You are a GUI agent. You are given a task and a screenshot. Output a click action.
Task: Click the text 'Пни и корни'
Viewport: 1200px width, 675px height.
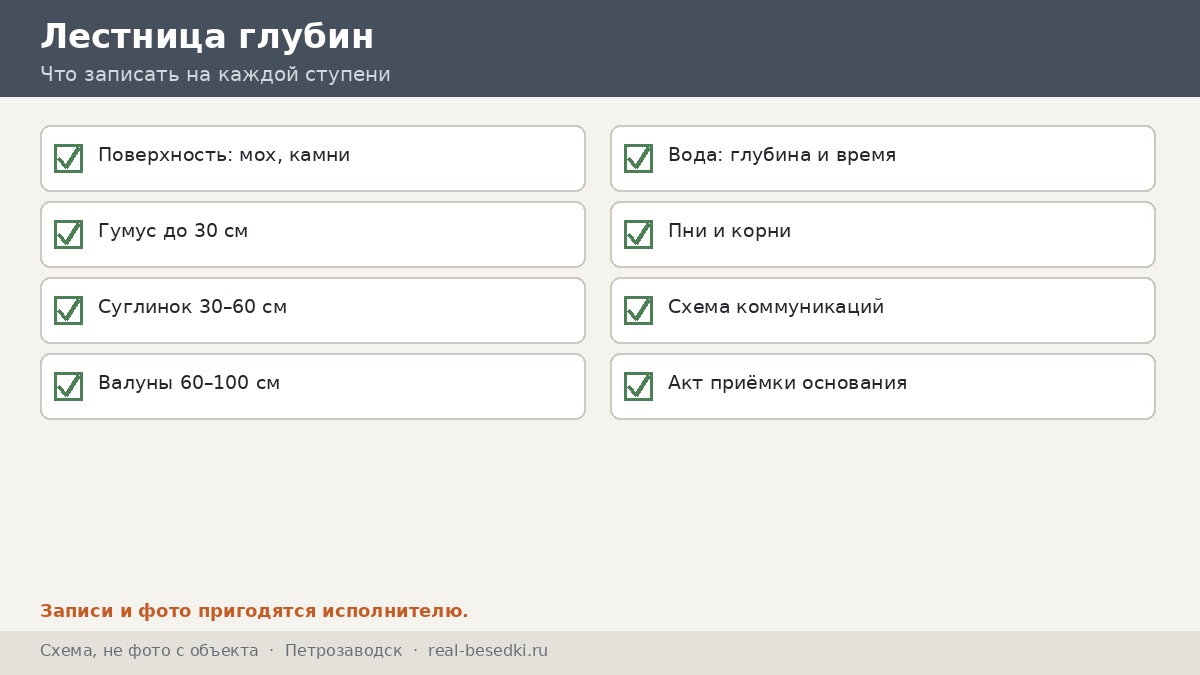pos(729,232)
